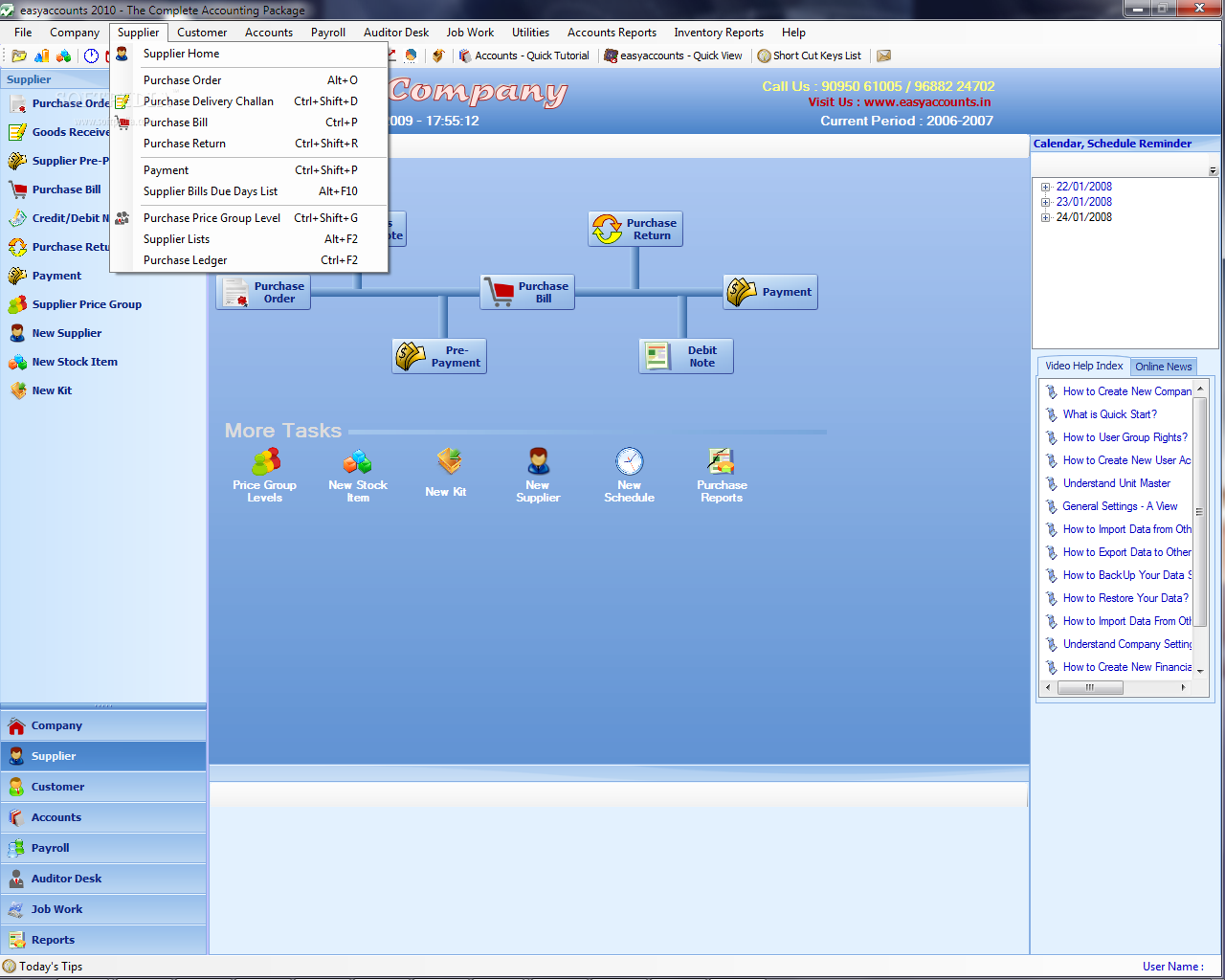The width and height of the screenshot is (1225, 980).
Task: Click the open folder toolbar icon
Action: [18, 56]
